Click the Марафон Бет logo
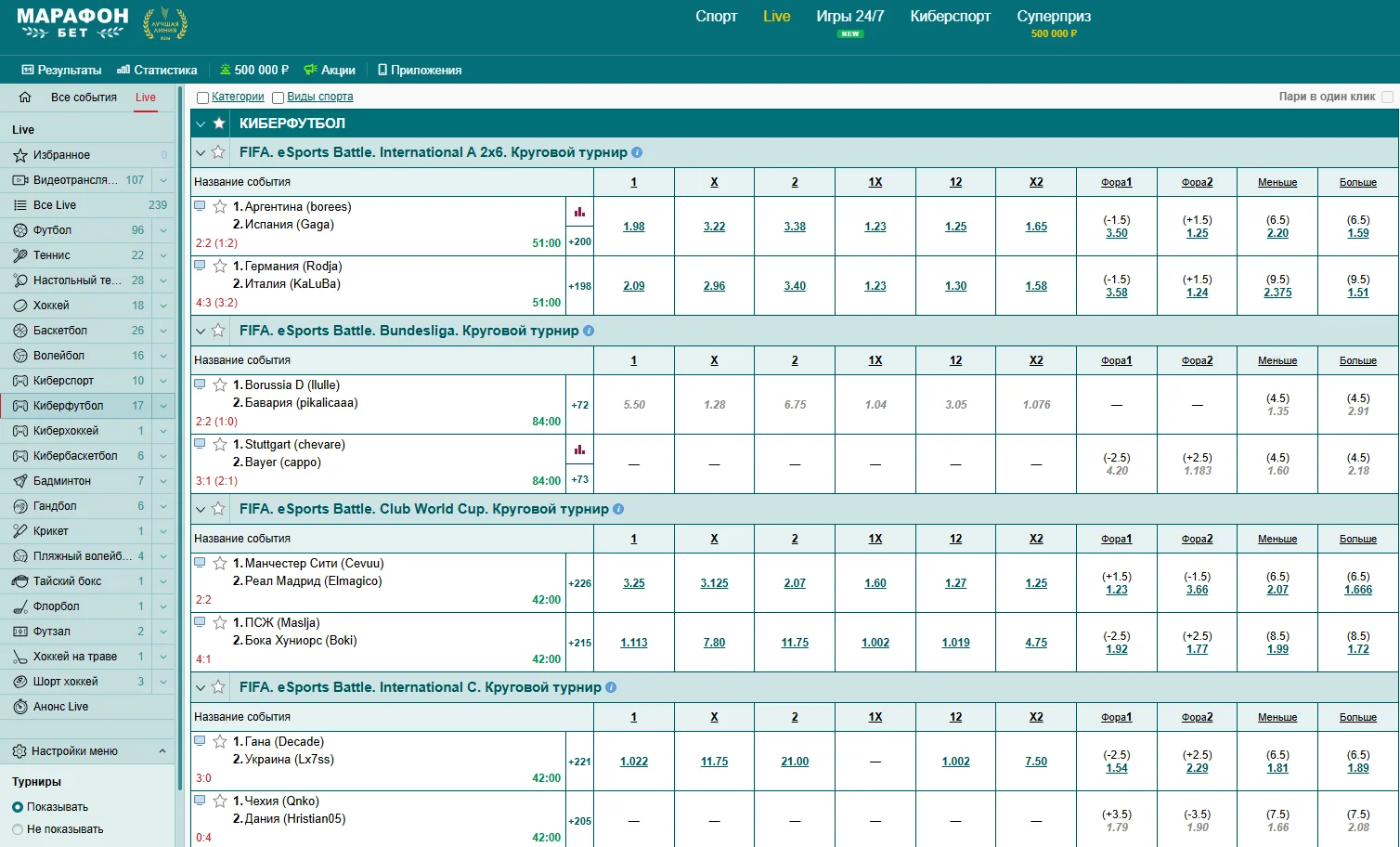The height and width of the screenshot is (847, 1400). [72, 23]
